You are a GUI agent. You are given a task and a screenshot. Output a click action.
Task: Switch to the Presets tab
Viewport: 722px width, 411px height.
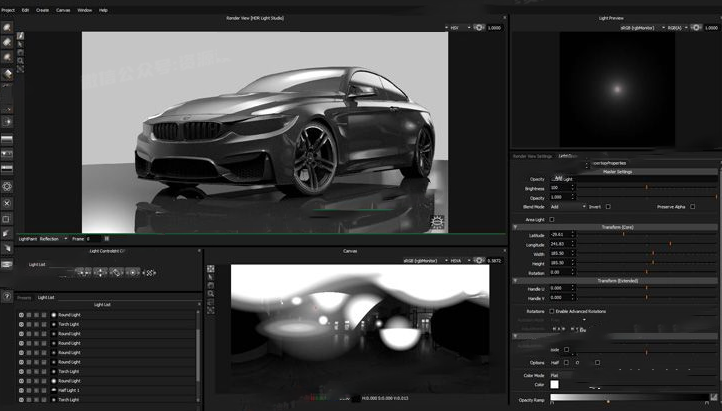pos(24,297)
